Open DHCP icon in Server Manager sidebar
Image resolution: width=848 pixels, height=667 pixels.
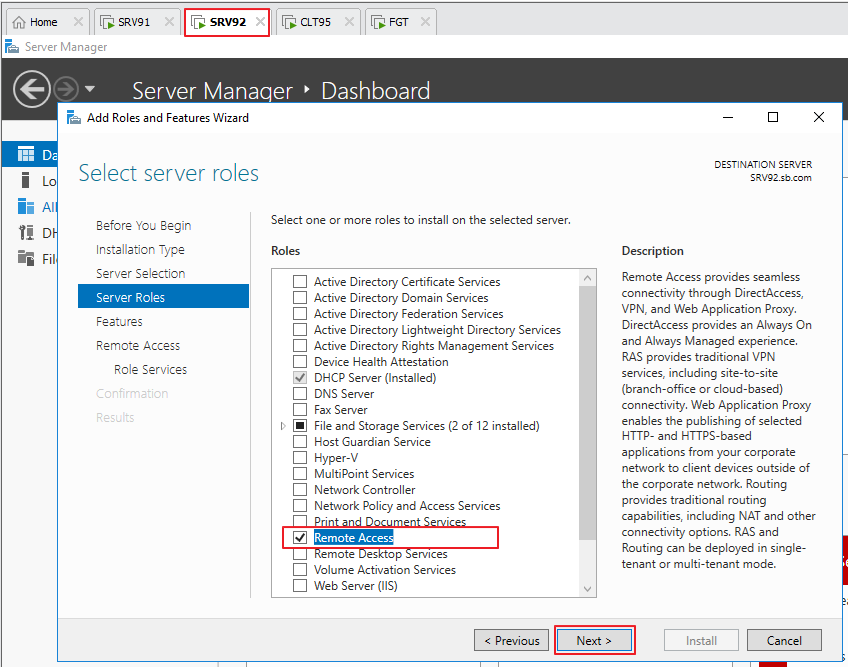[25, 233]
